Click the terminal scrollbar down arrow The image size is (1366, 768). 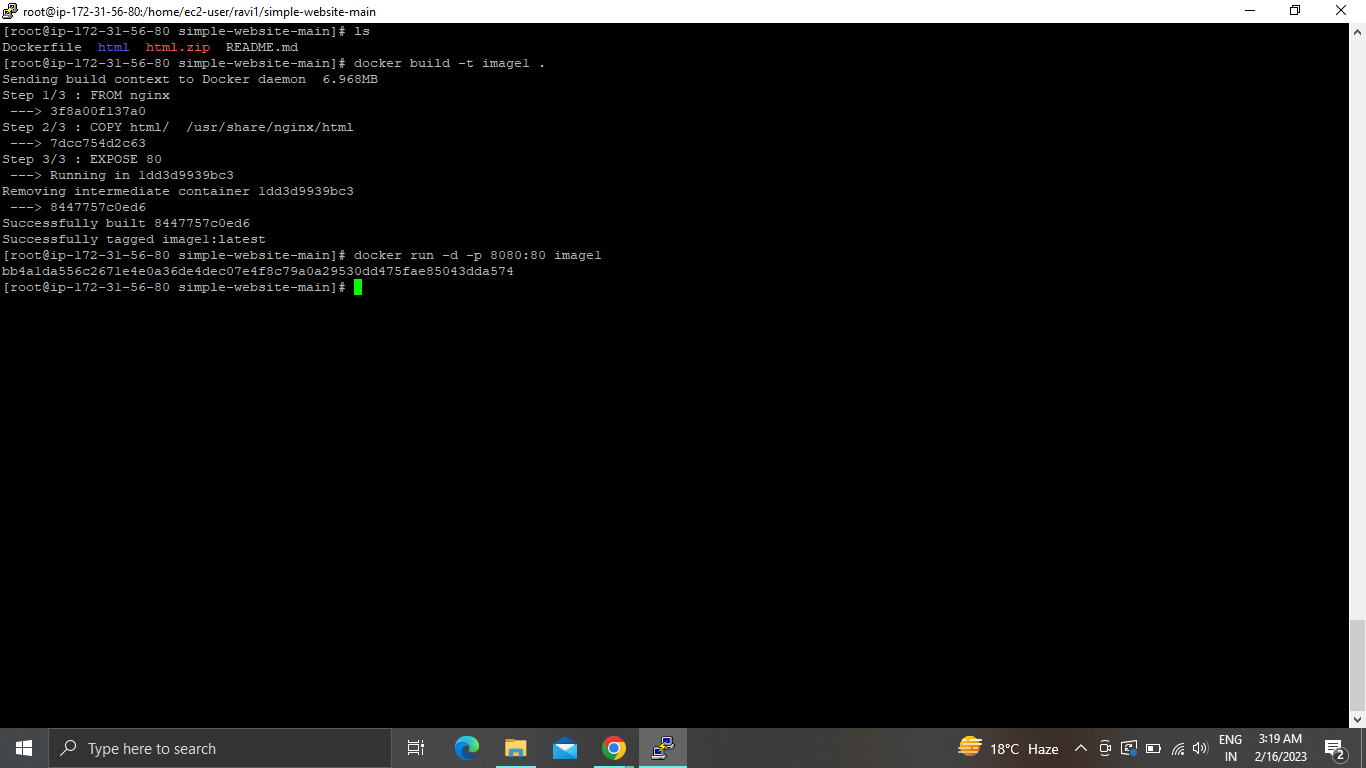coord(1357,719)
